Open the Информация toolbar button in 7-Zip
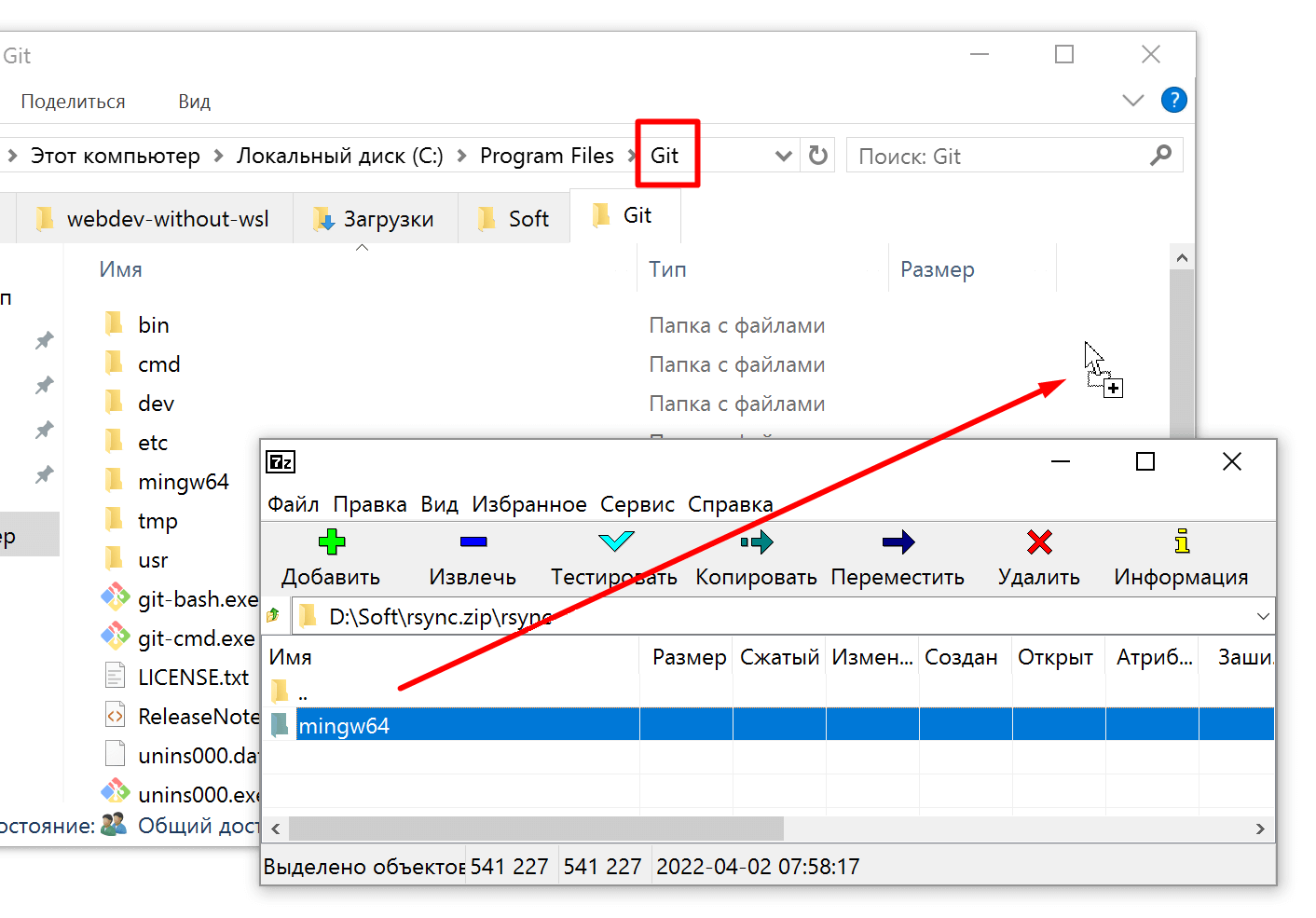 tap(1181, 558)
